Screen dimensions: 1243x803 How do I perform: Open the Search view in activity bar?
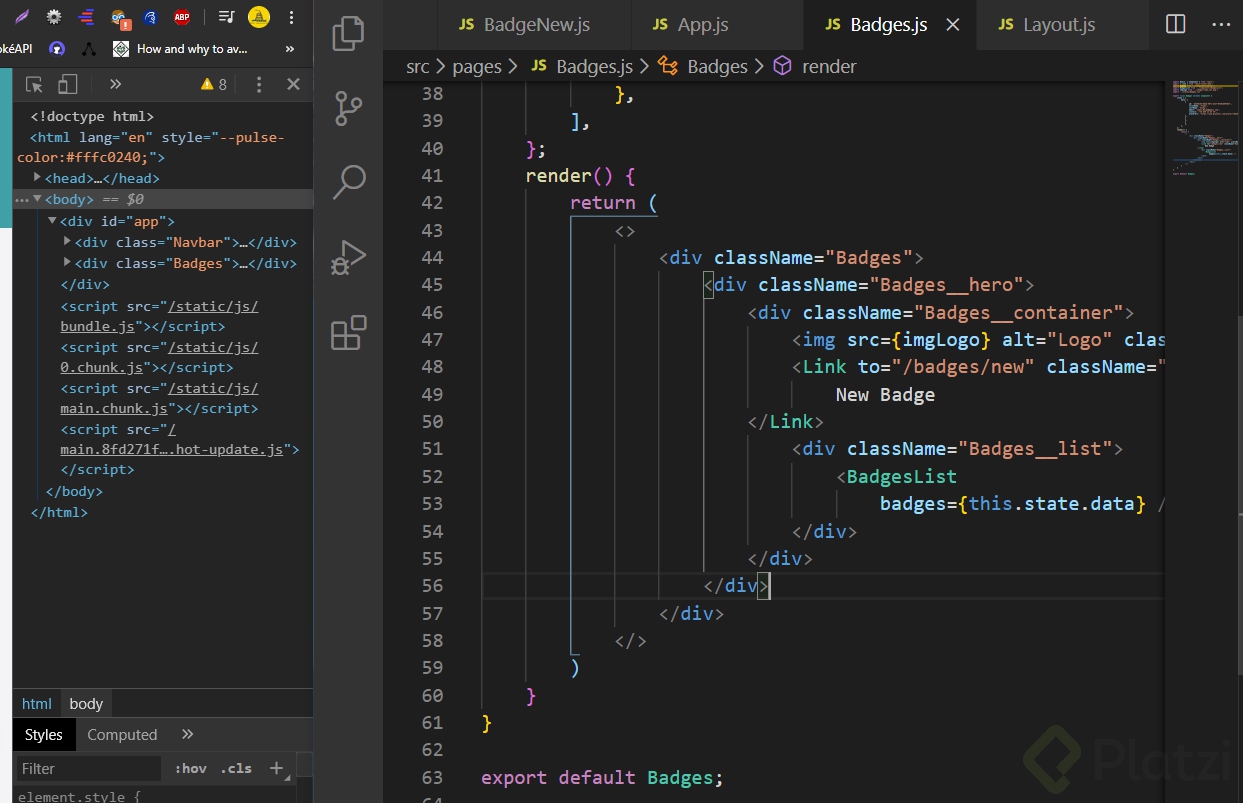point(347,181)
